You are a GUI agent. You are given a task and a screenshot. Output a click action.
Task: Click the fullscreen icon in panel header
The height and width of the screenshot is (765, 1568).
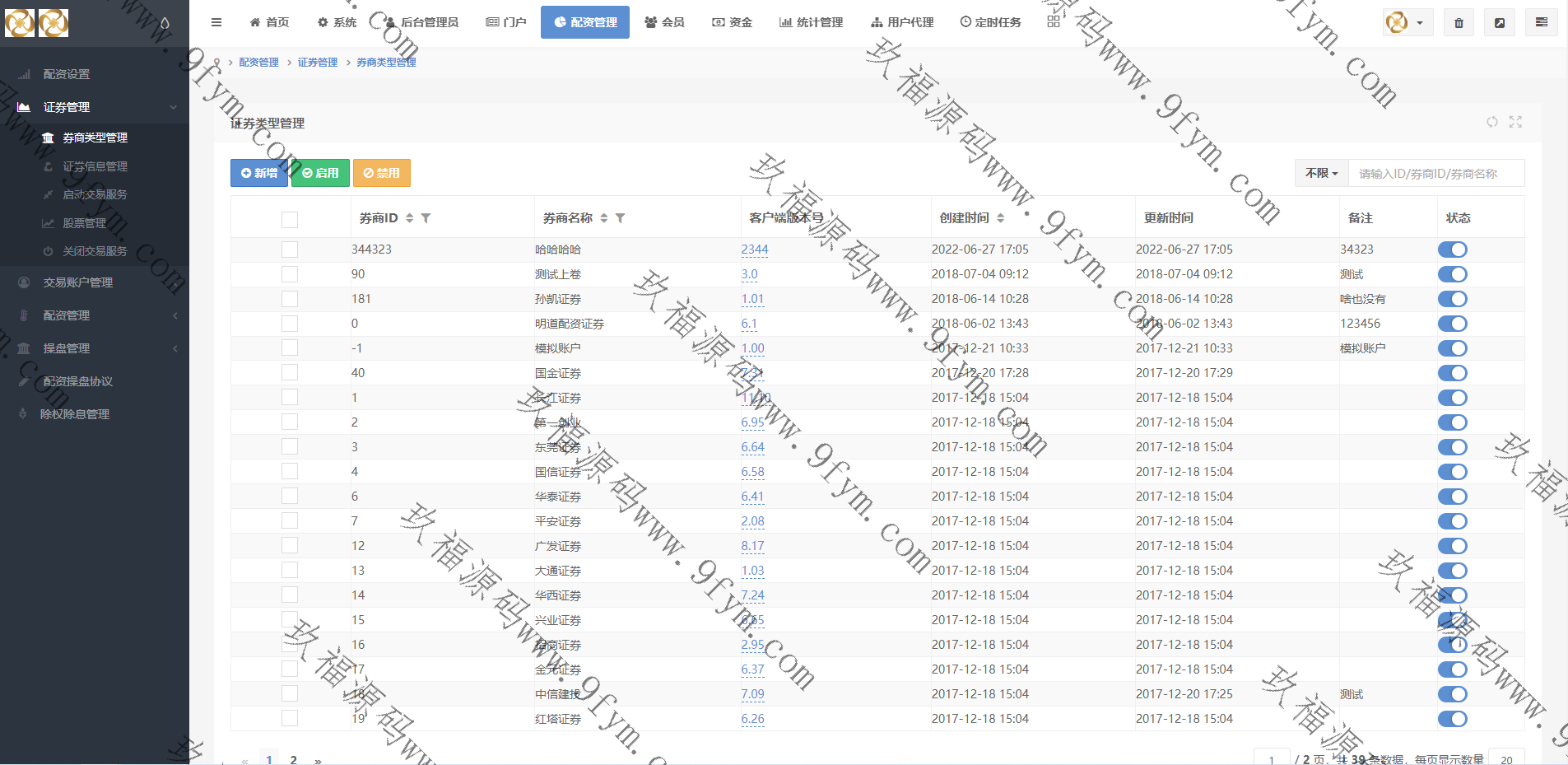[x=1515, y=122]
